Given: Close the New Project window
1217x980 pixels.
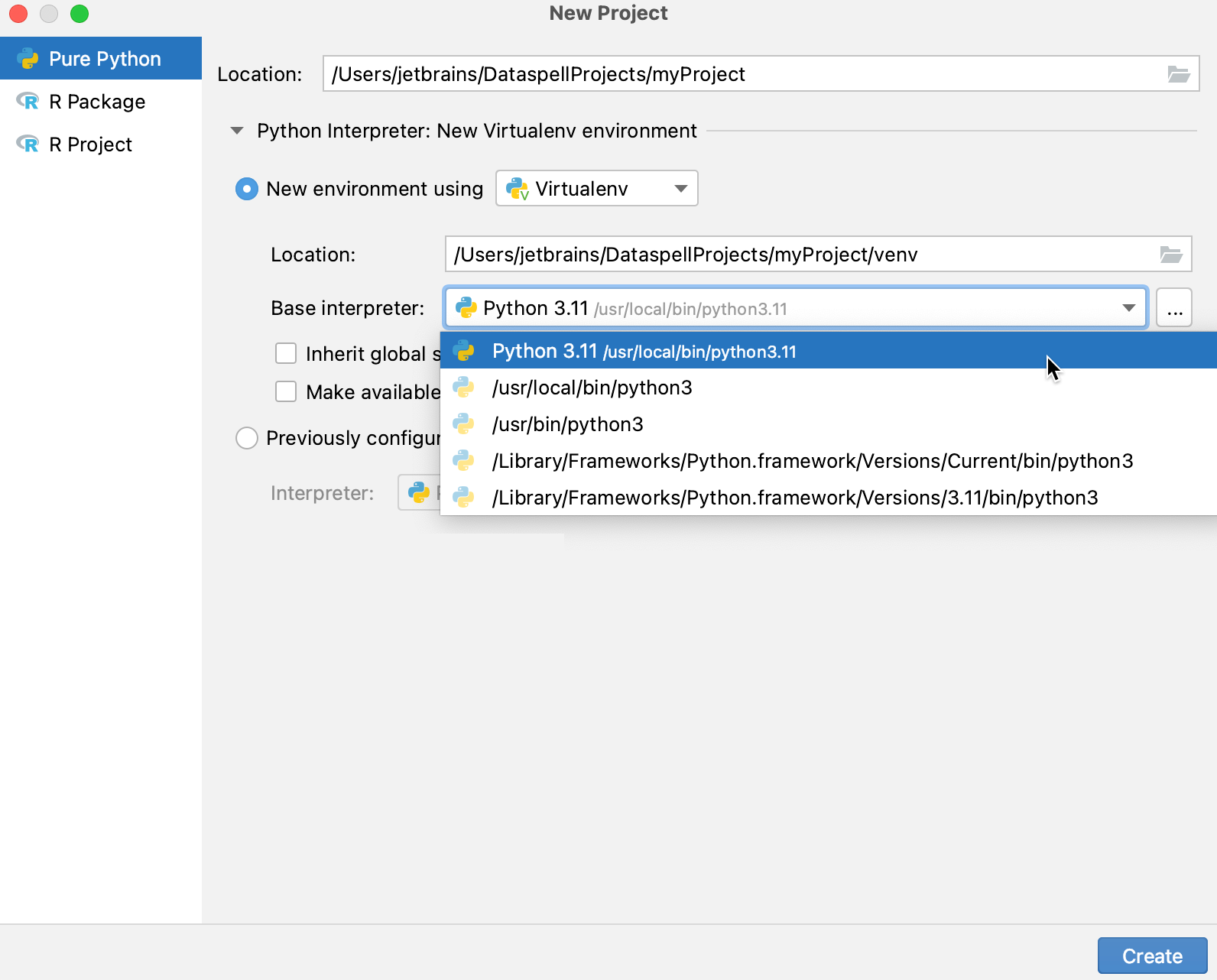Looking at the screenshot, I should [18, 14].
